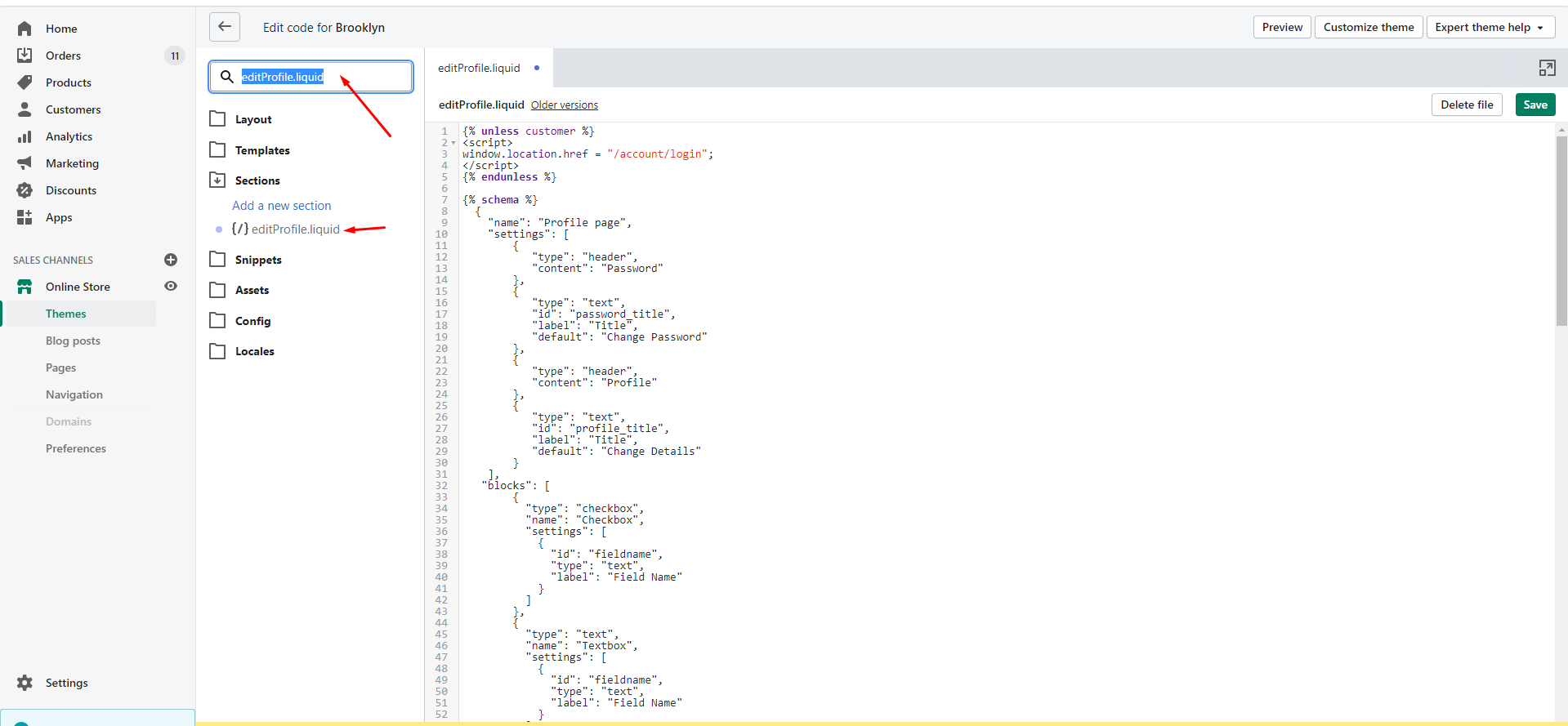
Task: Open Older versions link
Action: [565, 105]
